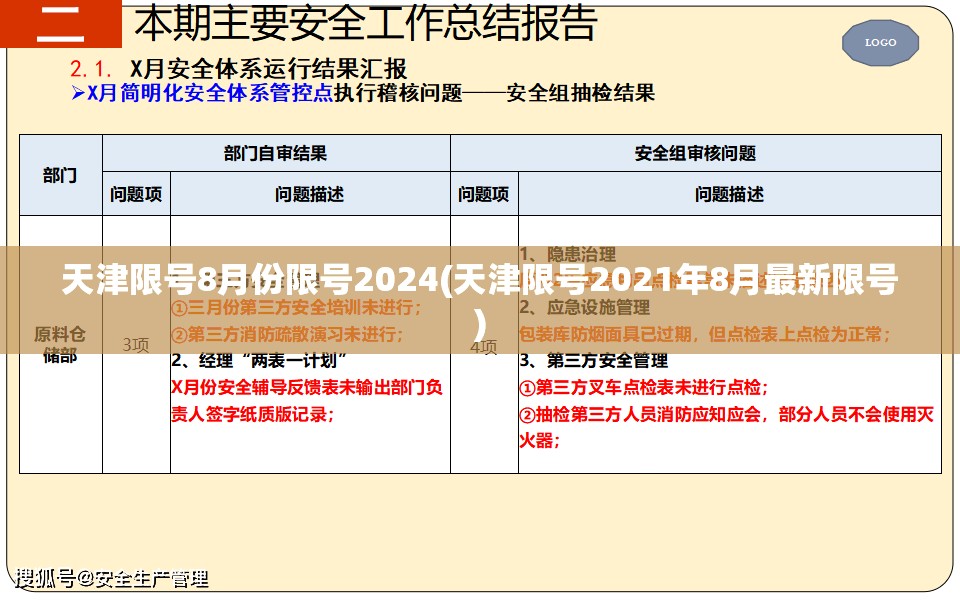Select the blue text X月简明化安全体系管控点

211,93
